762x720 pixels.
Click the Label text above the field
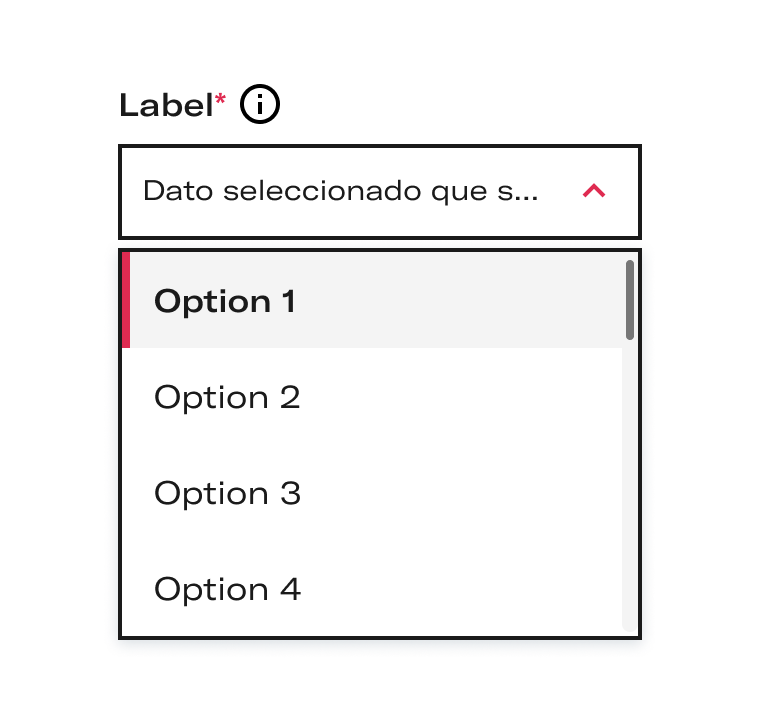pos(166,105)
